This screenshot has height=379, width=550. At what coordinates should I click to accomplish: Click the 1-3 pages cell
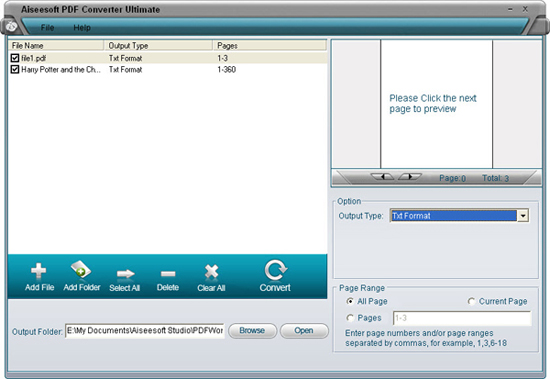(222, 58)
